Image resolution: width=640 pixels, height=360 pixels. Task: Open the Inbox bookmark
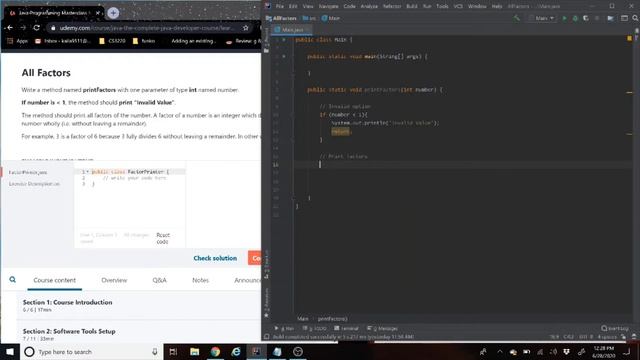point(63,41)
